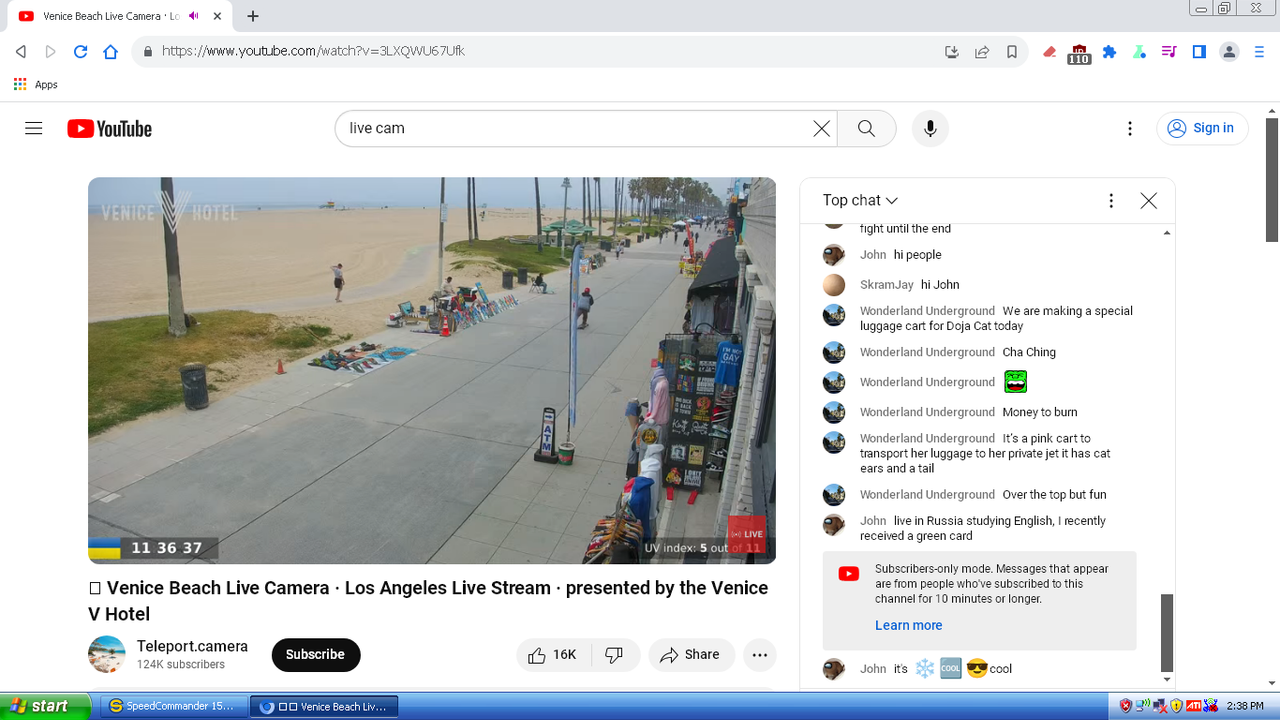This screenshot has height=720, width=1280.
Task: Click the live chat scrollbar thumb
Action: (x=1166, y=632)
